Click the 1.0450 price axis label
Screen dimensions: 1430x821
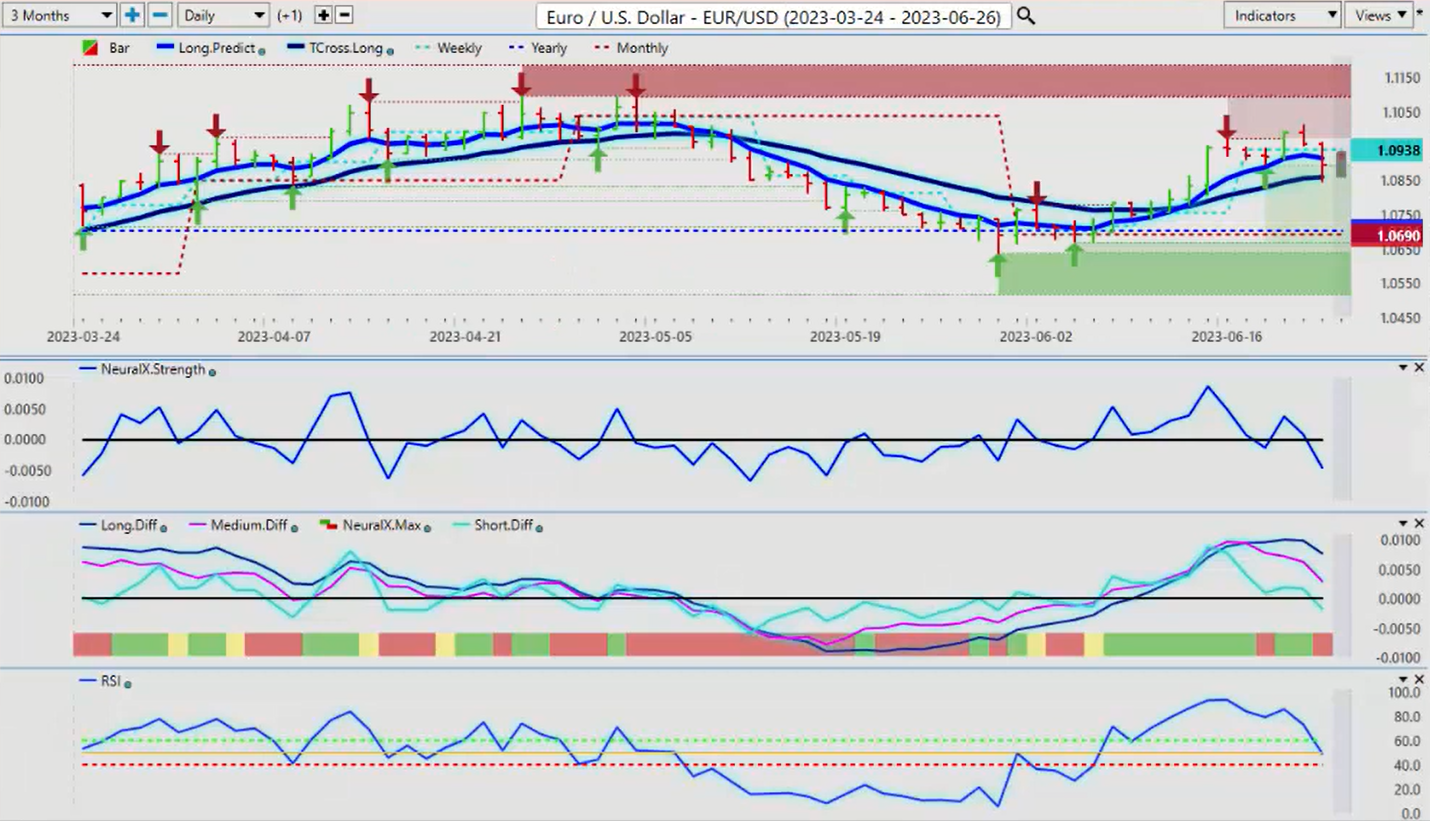click(1399, 318)
